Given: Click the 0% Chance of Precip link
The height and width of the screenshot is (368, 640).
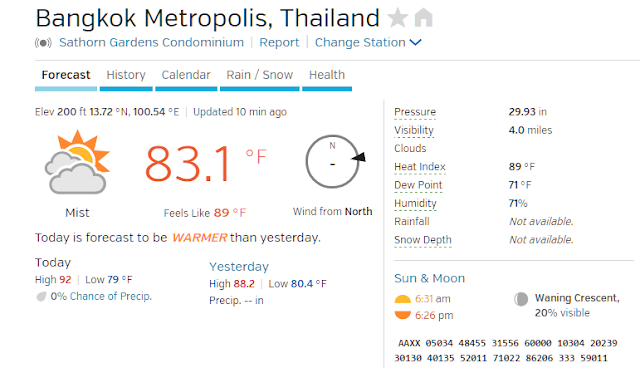Looking at the screenshot, I should (101, 297).
